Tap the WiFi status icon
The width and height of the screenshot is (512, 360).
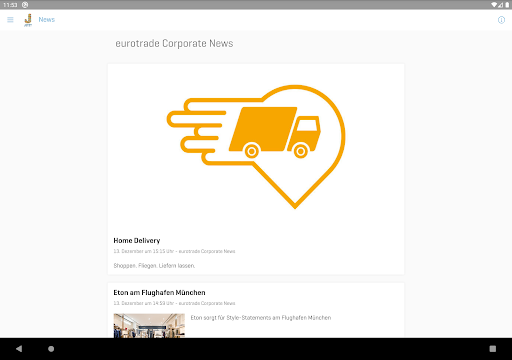[x=494, y=5]
